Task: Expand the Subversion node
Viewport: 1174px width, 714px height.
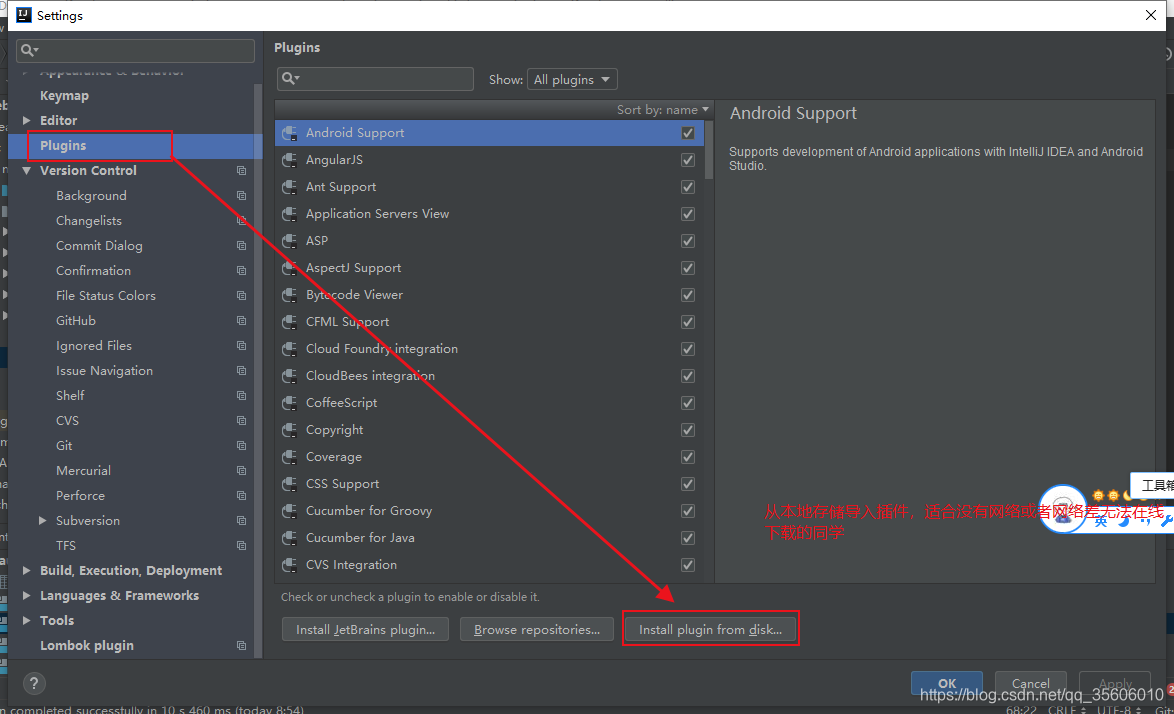Action: (43, 520)
